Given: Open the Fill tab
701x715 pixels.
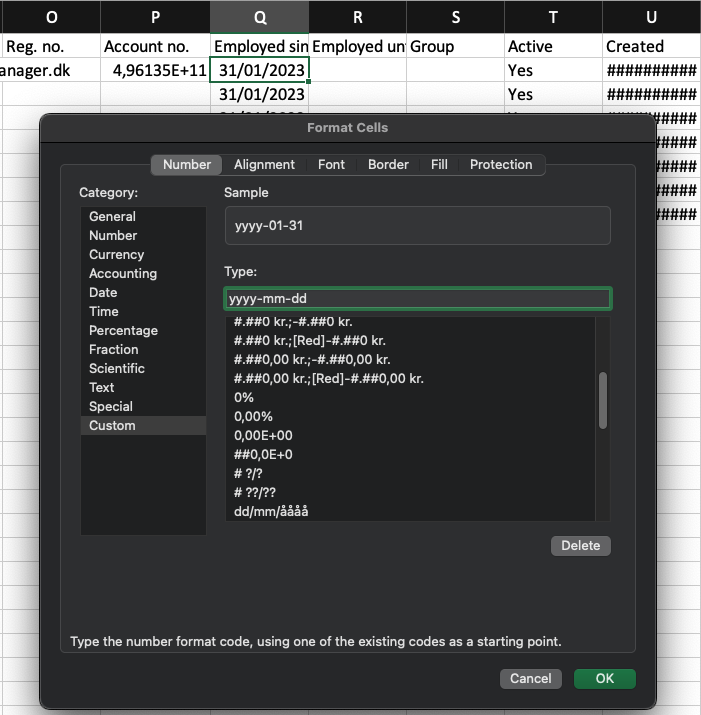Looking at the screenshot, I should [x=439, y=164].
